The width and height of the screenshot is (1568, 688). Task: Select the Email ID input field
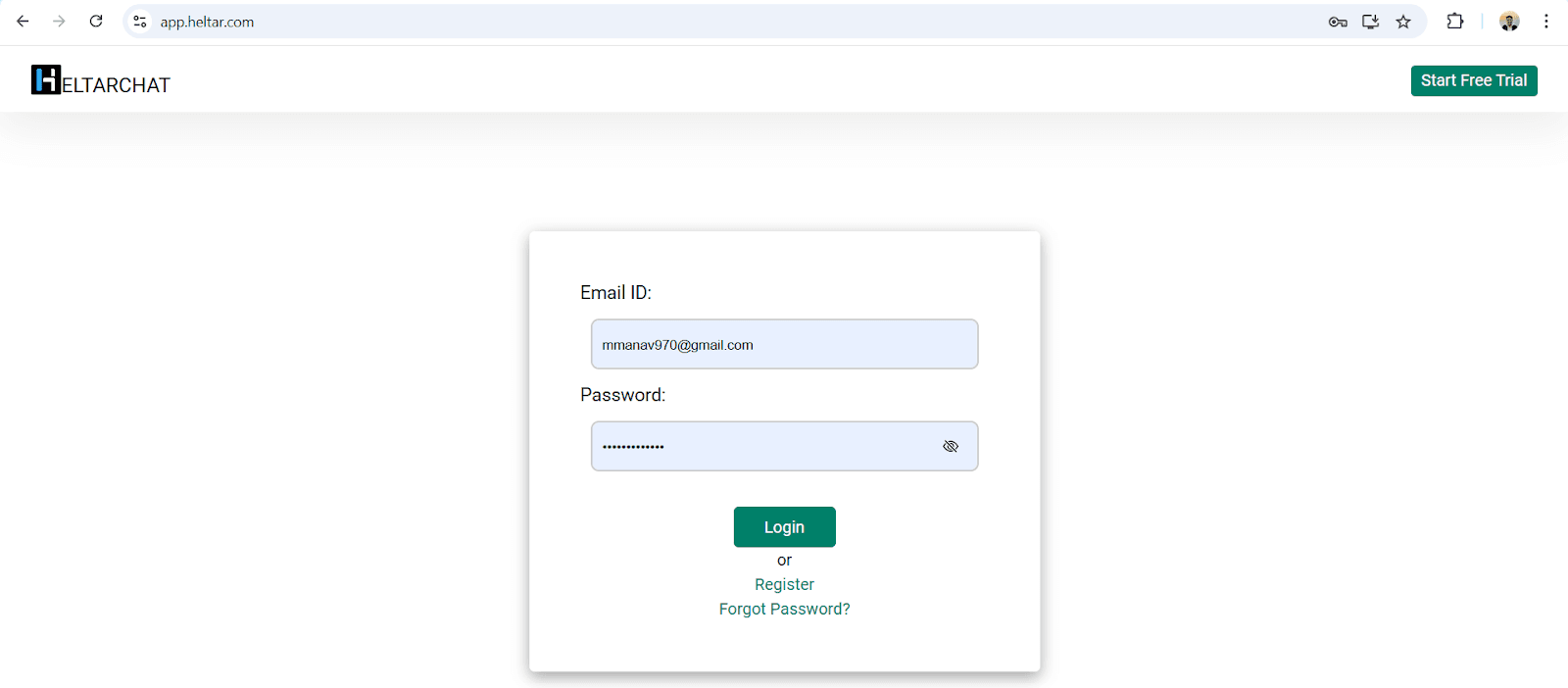pyautogui.click(x=784, y=344)
